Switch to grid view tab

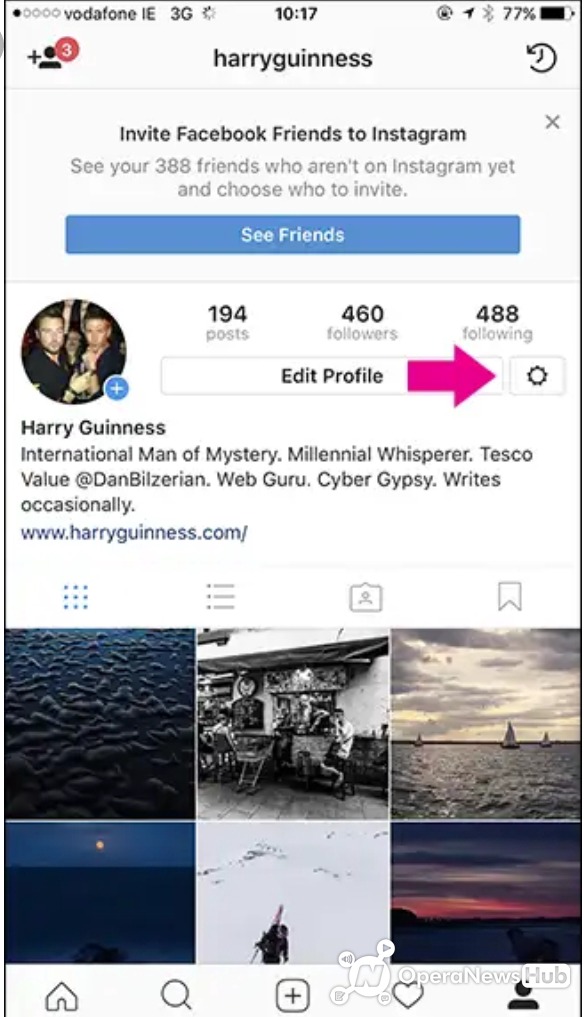76,597
